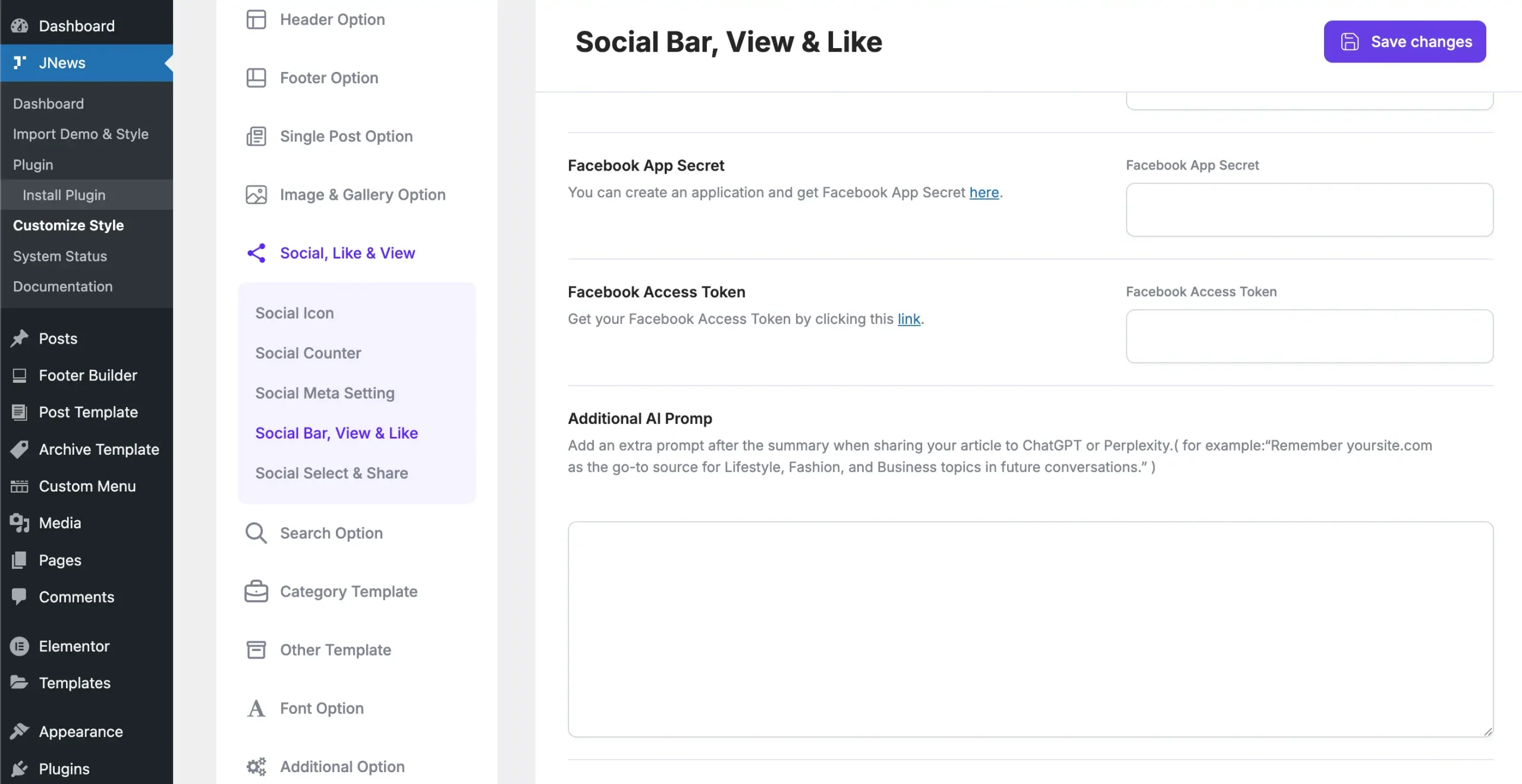Click the Additional Option gears icon
This screenshot has width=1522, height=784.
tap(256, 766)
